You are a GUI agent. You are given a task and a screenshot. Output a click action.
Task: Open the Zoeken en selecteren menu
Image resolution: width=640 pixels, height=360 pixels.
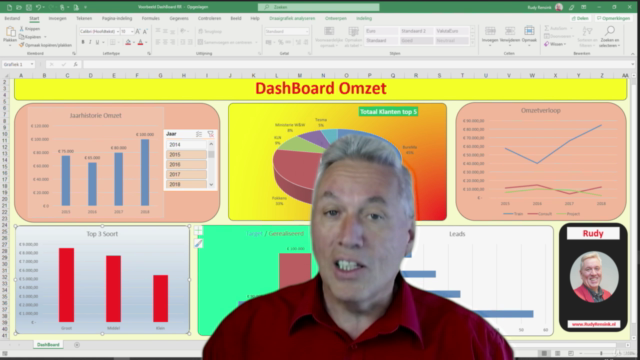609,37
